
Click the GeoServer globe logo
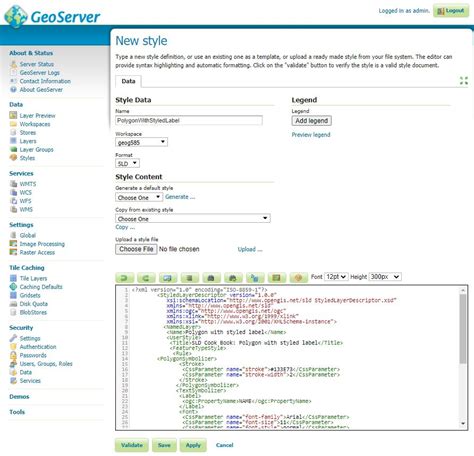click(x=16, y=17)
